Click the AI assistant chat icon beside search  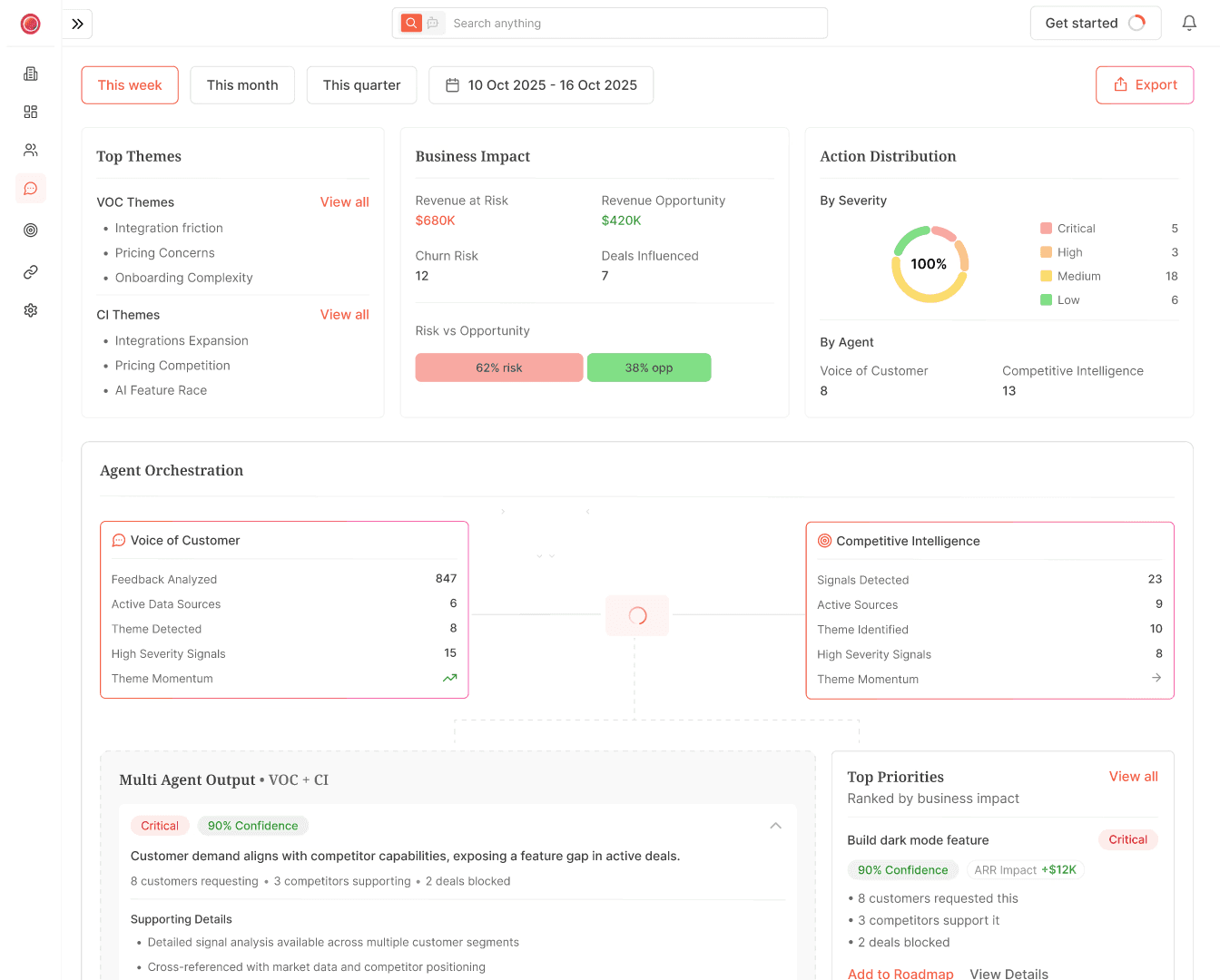pyautogui.click(x=433, y=23)
